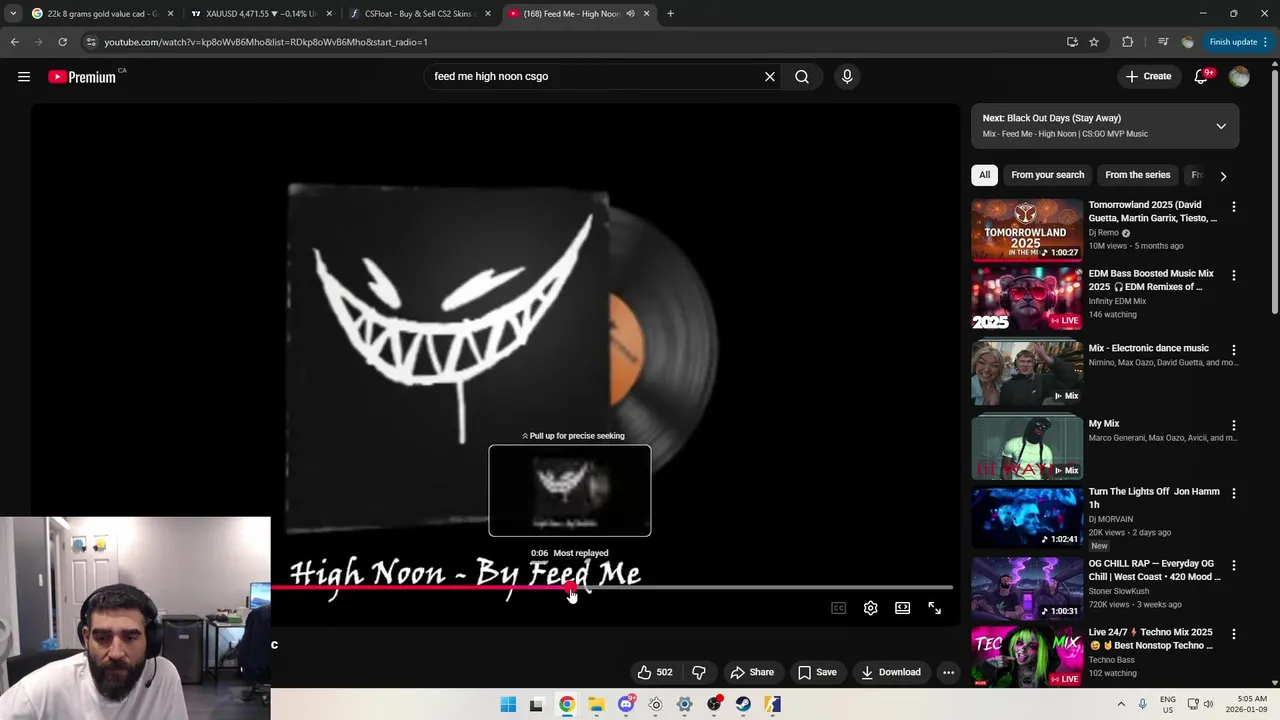1280x720 pixels.
Task: Select the 'All' filter chip
Action: coord(985,175)
